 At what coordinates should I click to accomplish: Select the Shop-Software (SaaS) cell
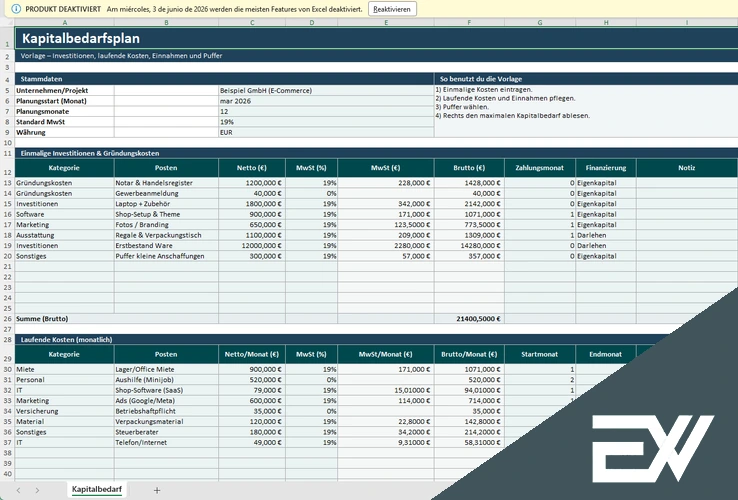pos(166,390)
